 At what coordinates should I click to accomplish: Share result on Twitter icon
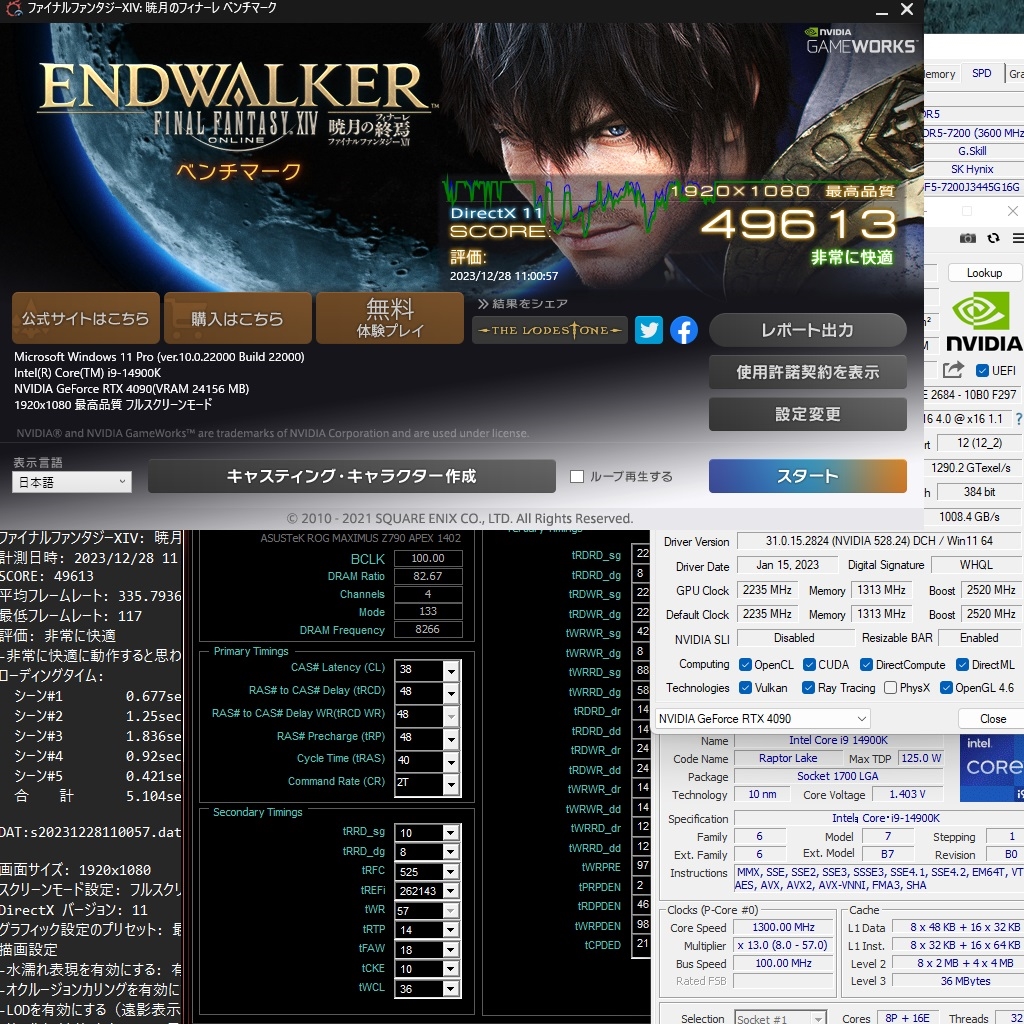click(648, 330)
